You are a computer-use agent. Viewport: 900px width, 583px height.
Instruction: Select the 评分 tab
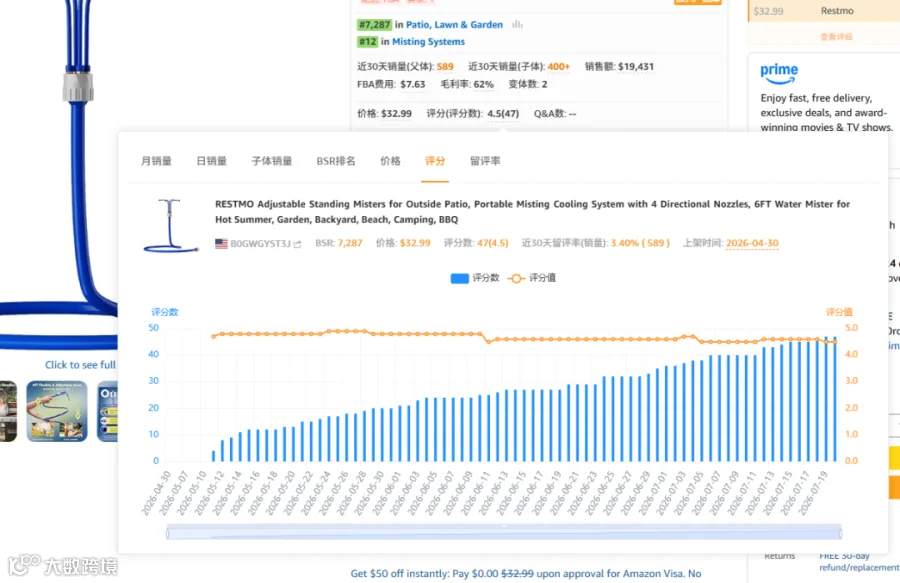point(435,161)
